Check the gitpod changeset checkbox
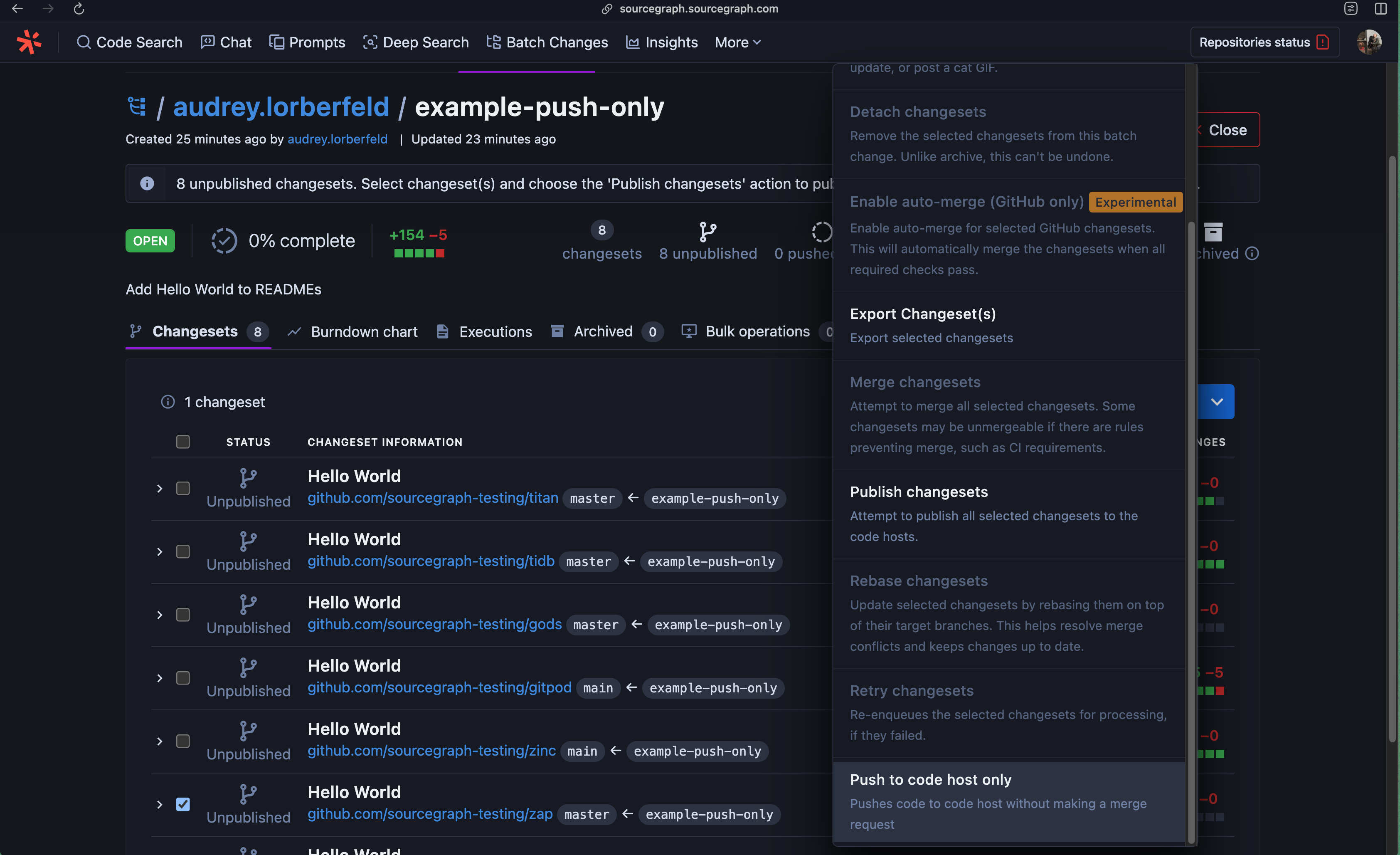Screen dimensions: 1400x855 tap(182, 677)
